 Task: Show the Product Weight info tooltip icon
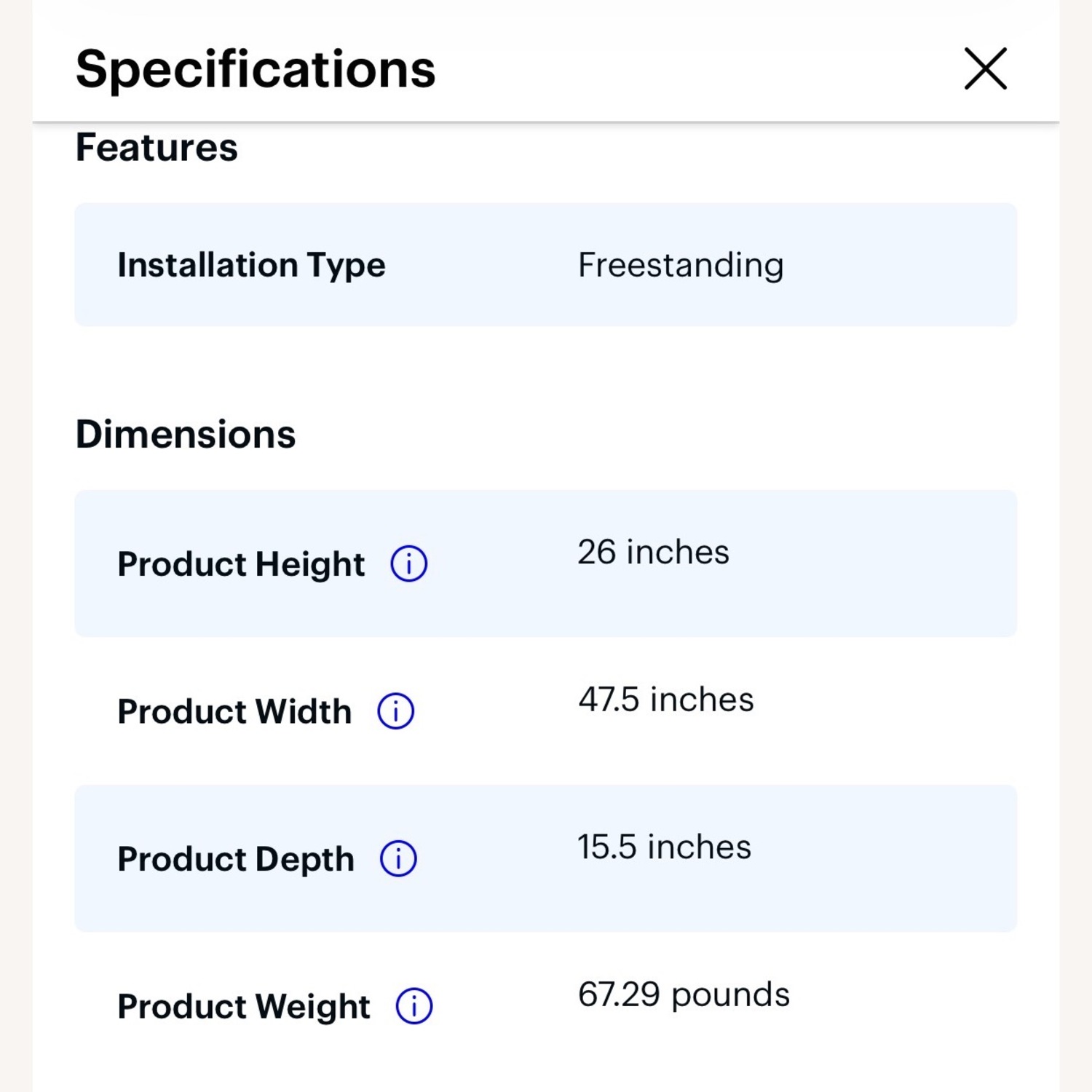414,1007
